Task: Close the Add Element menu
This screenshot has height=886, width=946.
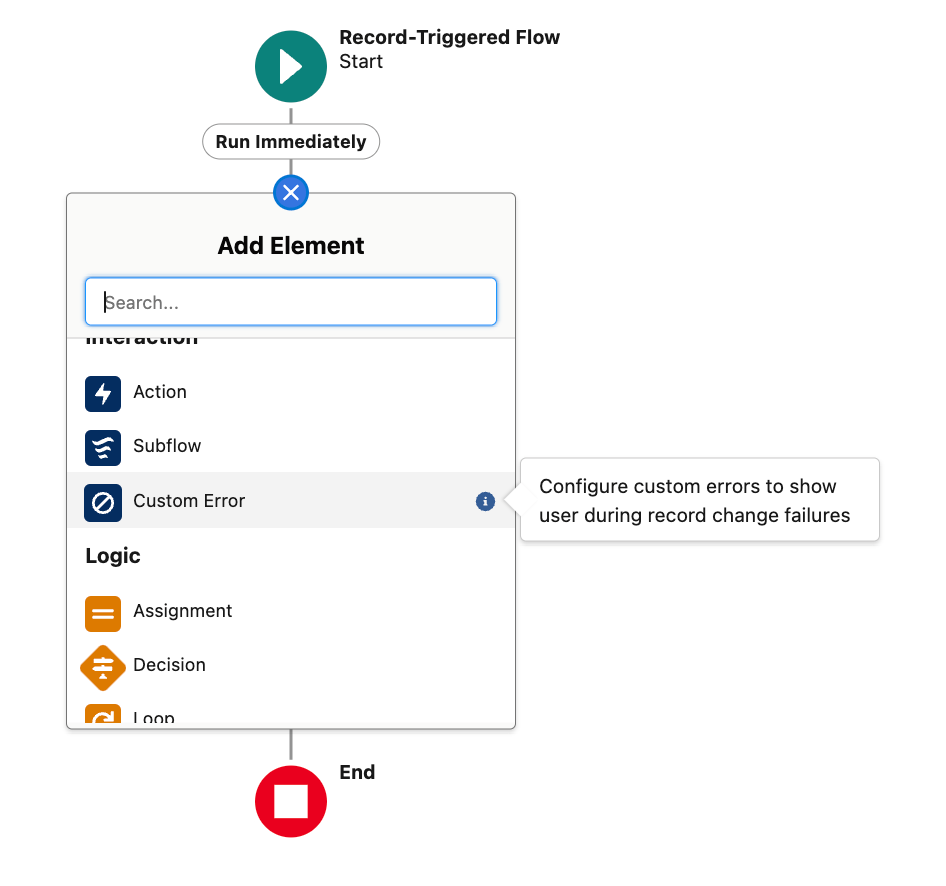Action: click(291, 192)
